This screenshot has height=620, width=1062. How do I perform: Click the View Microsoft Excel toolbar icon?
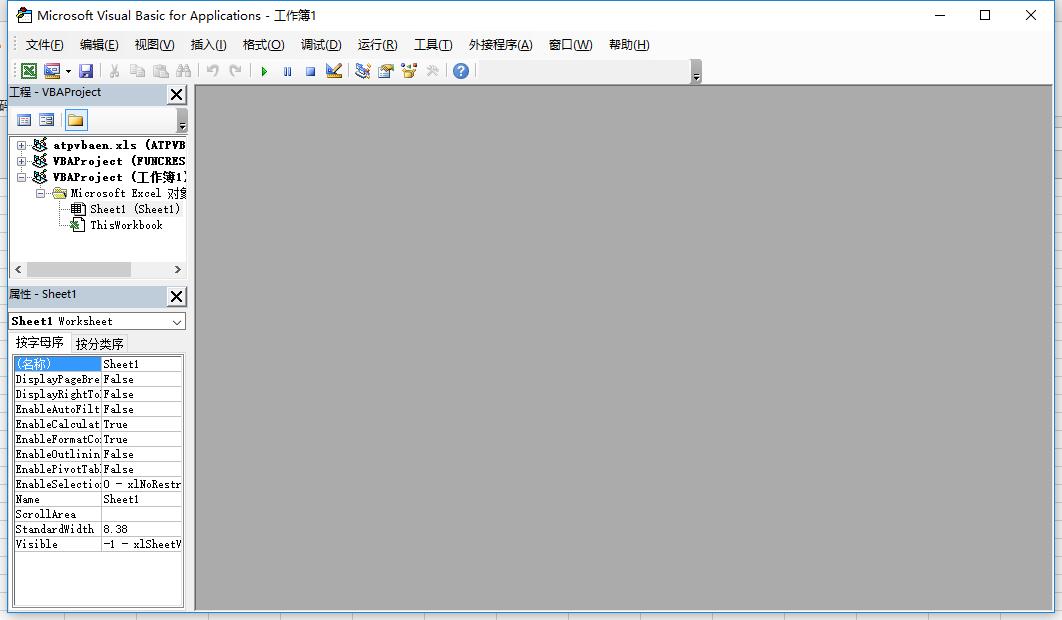(29, 71)
